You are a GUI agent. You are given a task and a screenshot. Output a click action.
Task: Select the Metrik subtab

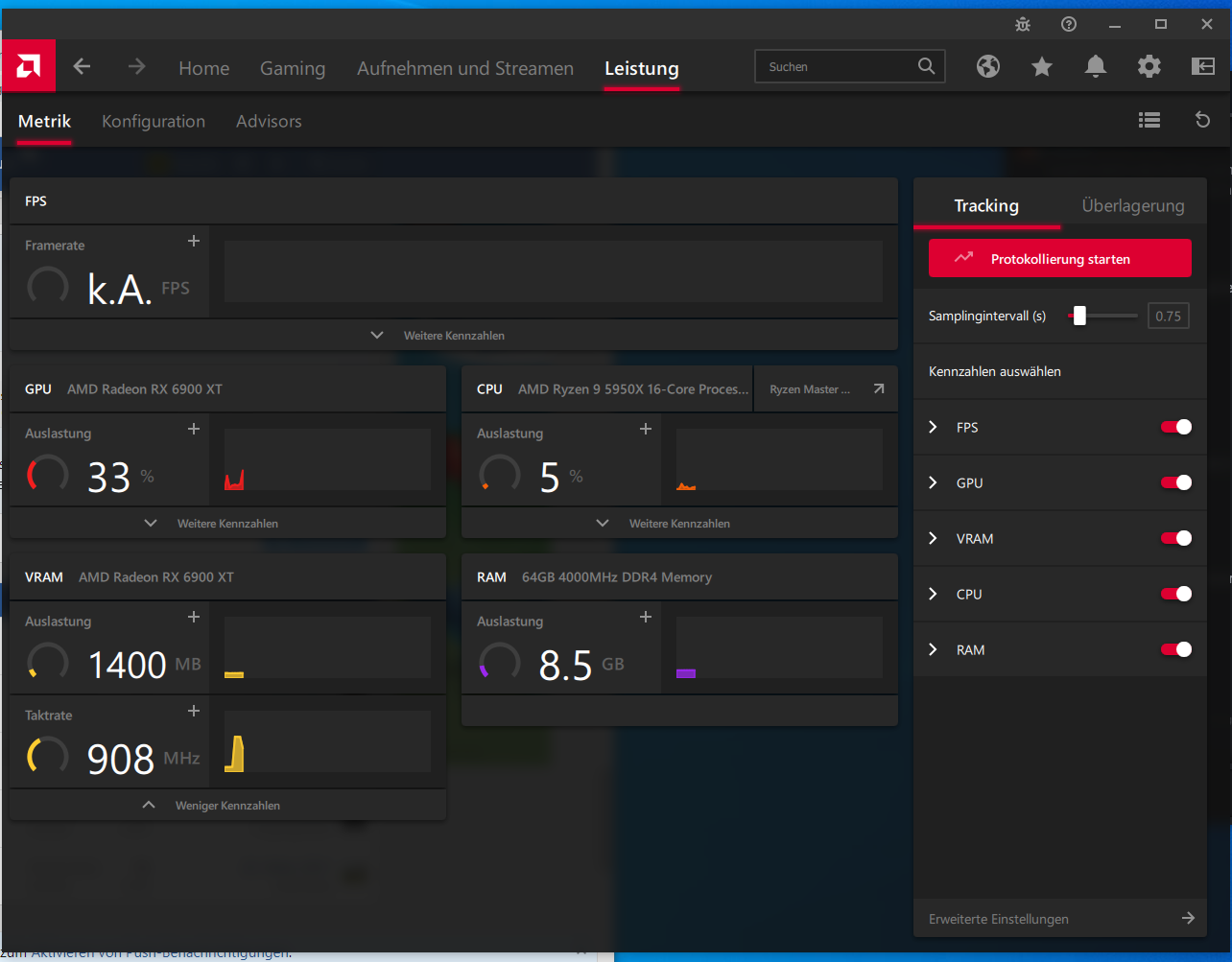click(x=44, y=121)
